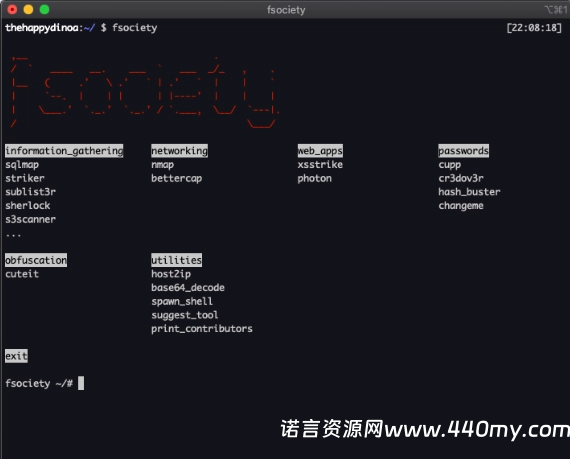Click the fsociety window title
This screenshot has width=570, height=459.
pyautogui.click(x=286, y=10)
